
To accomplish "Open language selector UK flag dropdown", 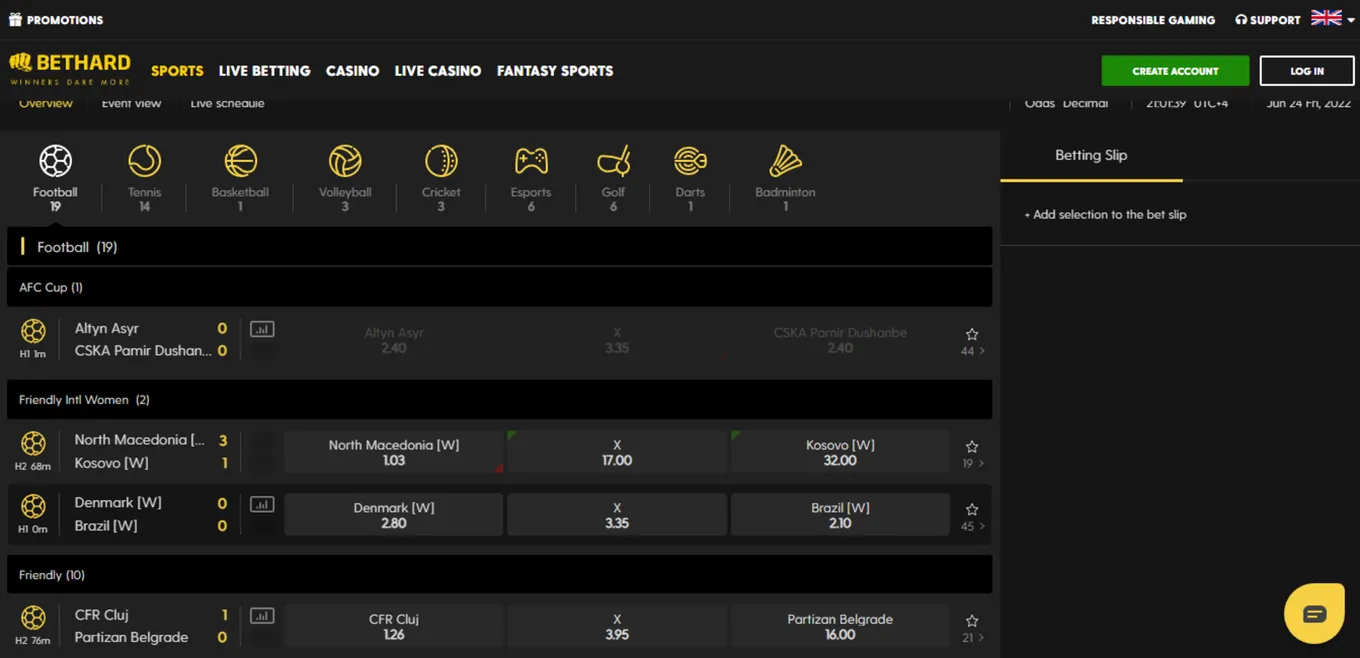I will [1333, 19].
